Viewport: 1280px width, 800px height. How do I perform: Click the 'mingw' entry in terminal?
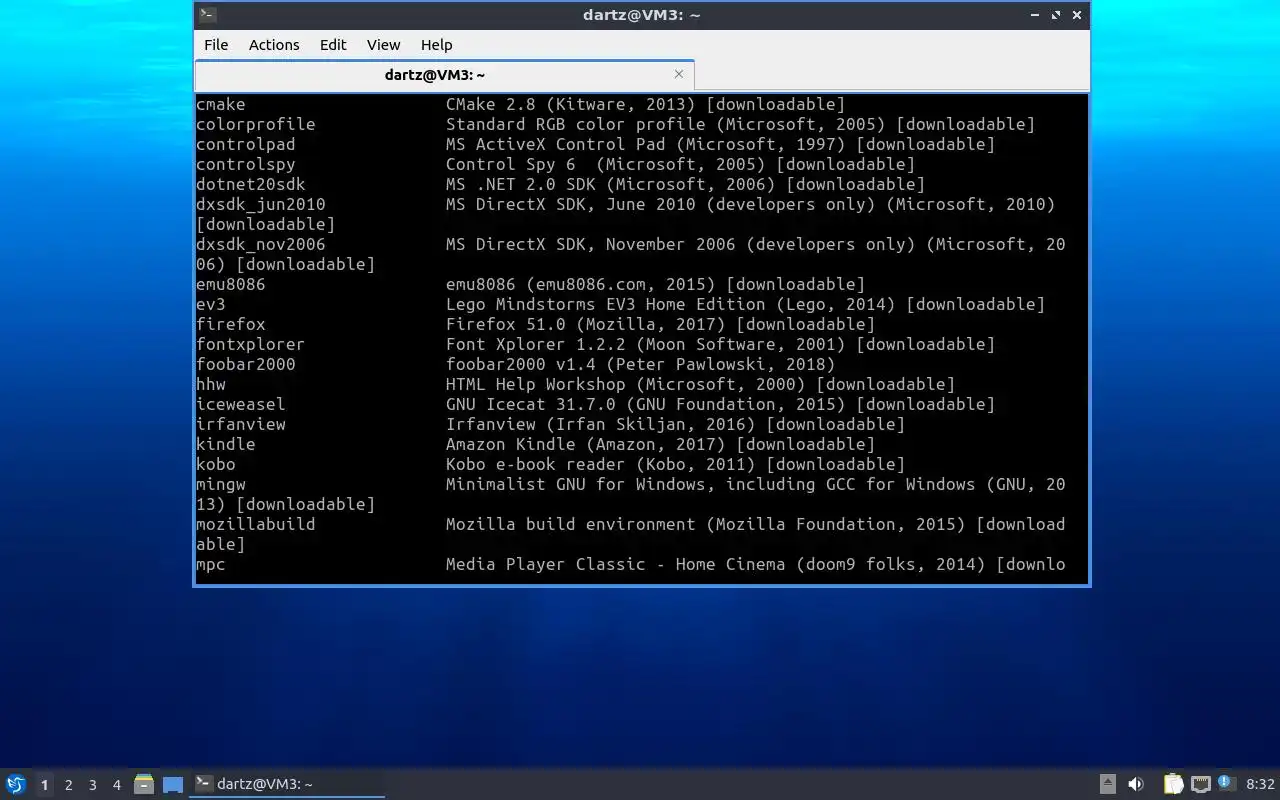(x=221, y=484)
